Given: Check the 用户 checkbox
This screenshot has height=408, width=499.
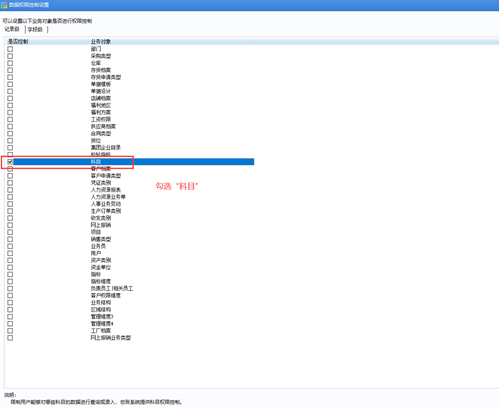Looking at the screenshot, I should (x=10, y=253).
